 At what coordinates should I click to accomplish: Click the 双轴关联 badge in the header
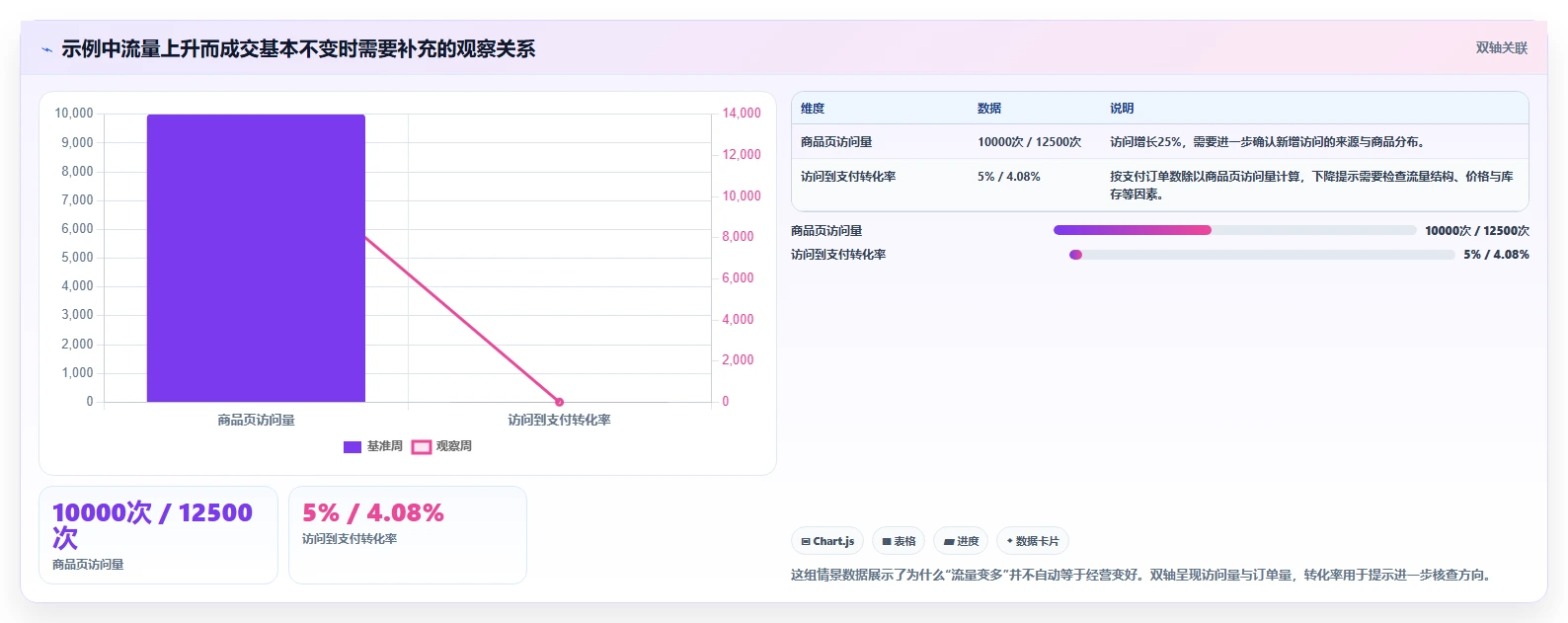point(1501,48)
